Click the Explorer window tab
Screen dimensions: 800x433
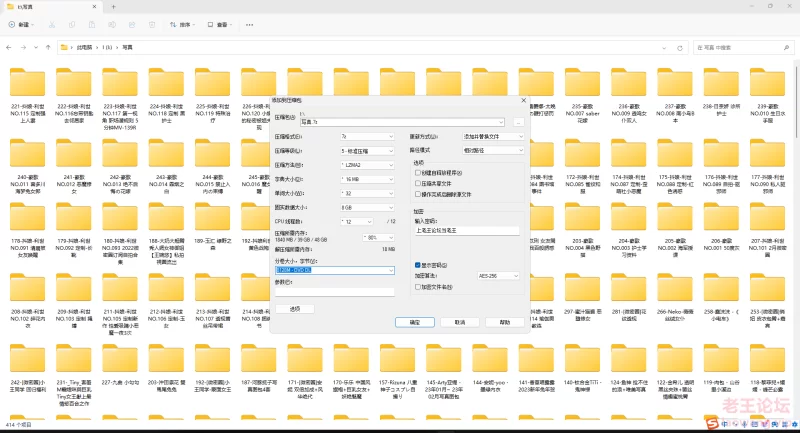(51, 7)
